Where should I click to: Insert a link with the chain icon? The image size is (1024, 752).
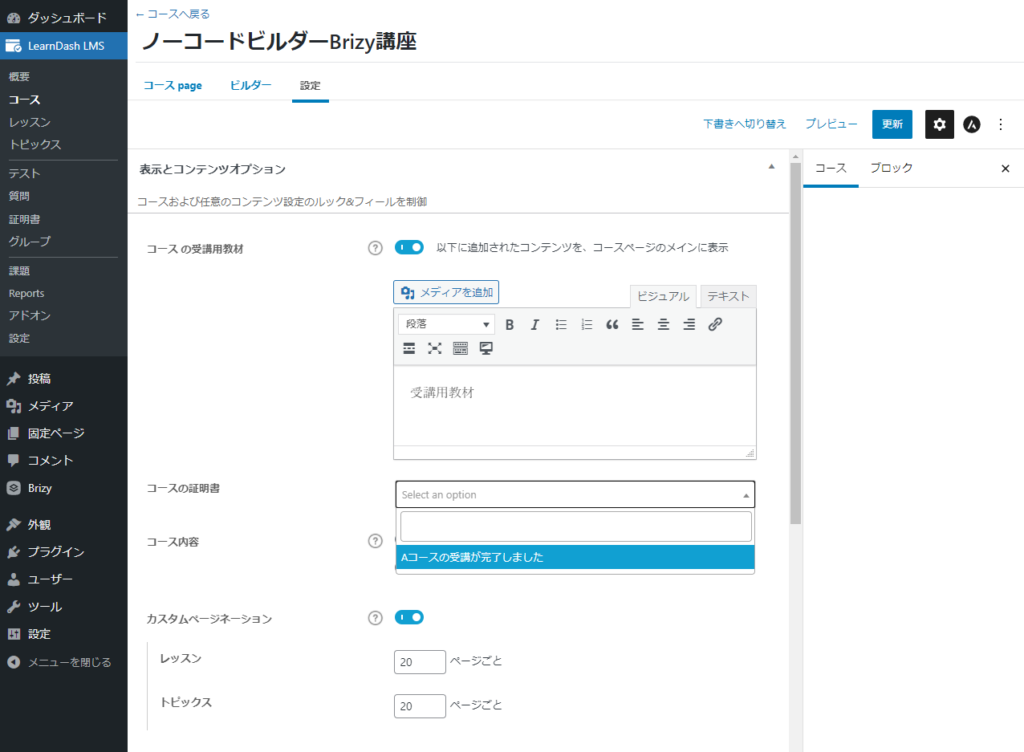click(715, 324)
